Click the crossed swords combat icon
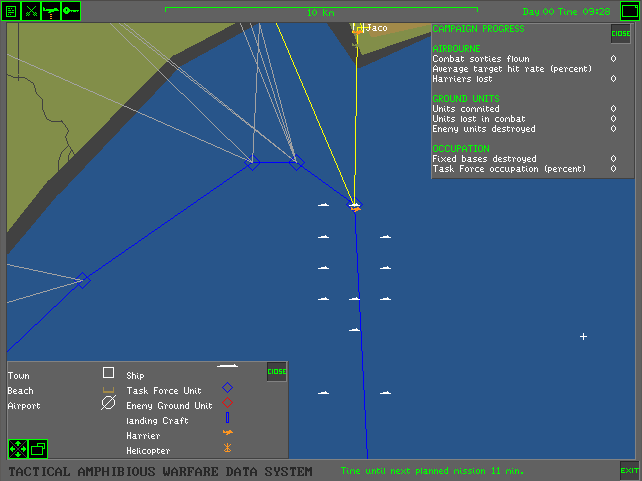The height and width of the screenshot is (481, 642). pos(31,10)
